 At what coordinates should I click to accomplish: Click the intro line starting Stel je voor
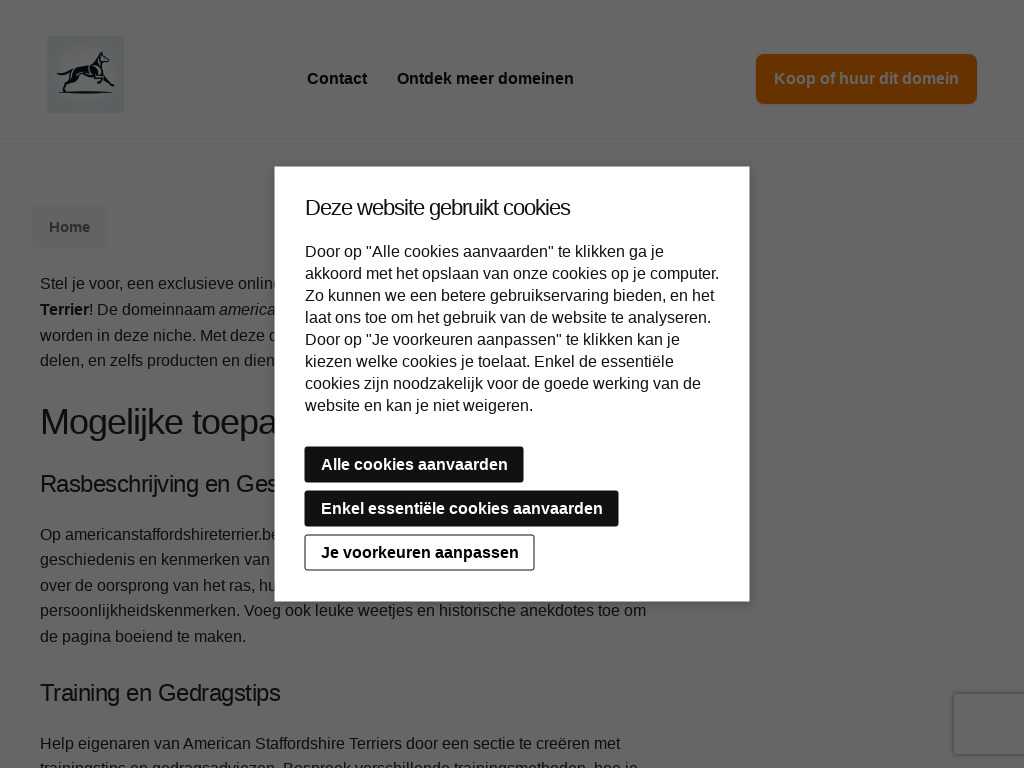coord(157,284)
